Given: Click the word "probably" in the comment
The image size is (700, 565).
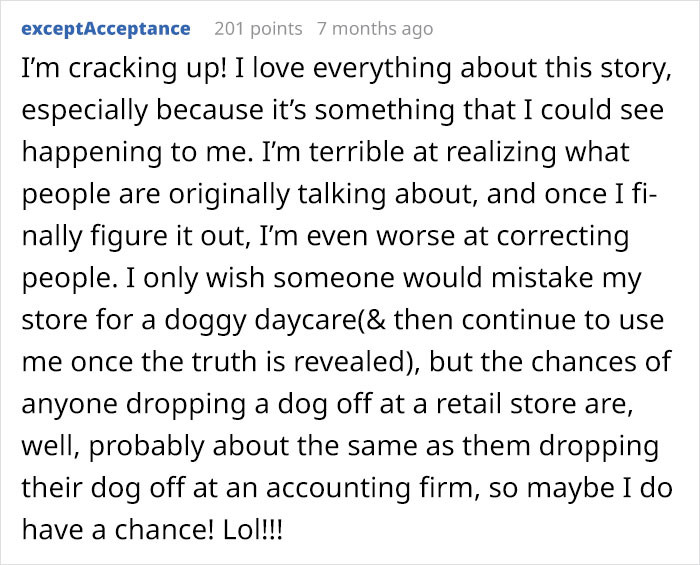Looking at the screenshot, I should 147,446.
